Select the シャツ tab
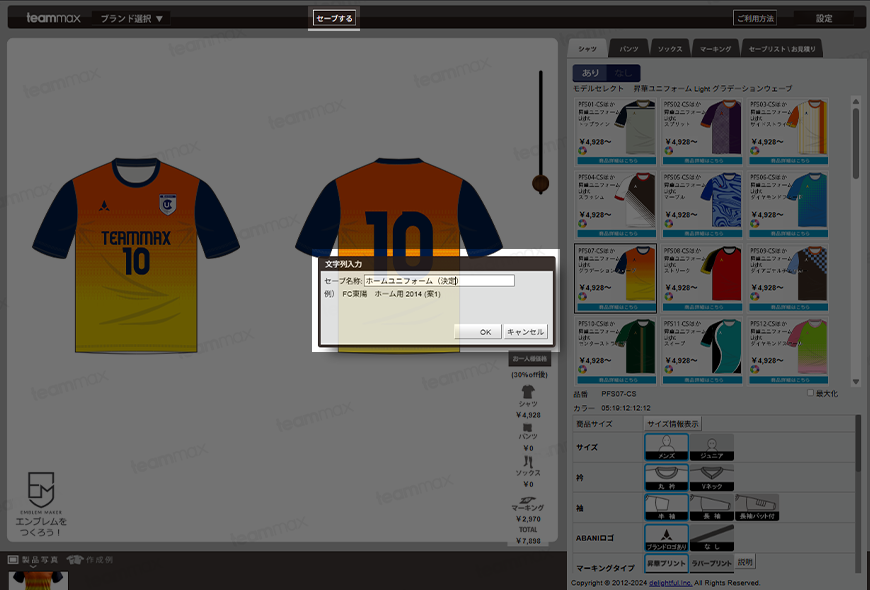This screenshot has width=870, height=590. (x=587, y=49)
